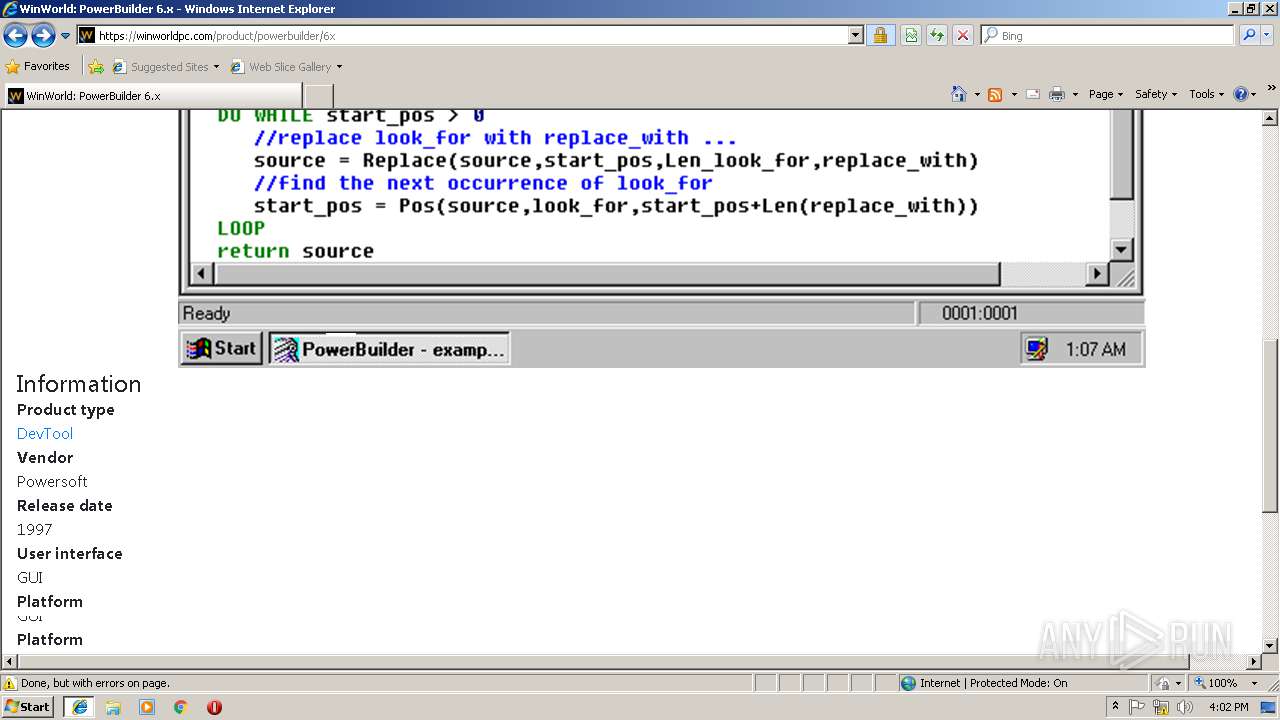Open the Safety menu
Viewport: 1280px width, 720px height.
click(1156, 94)
